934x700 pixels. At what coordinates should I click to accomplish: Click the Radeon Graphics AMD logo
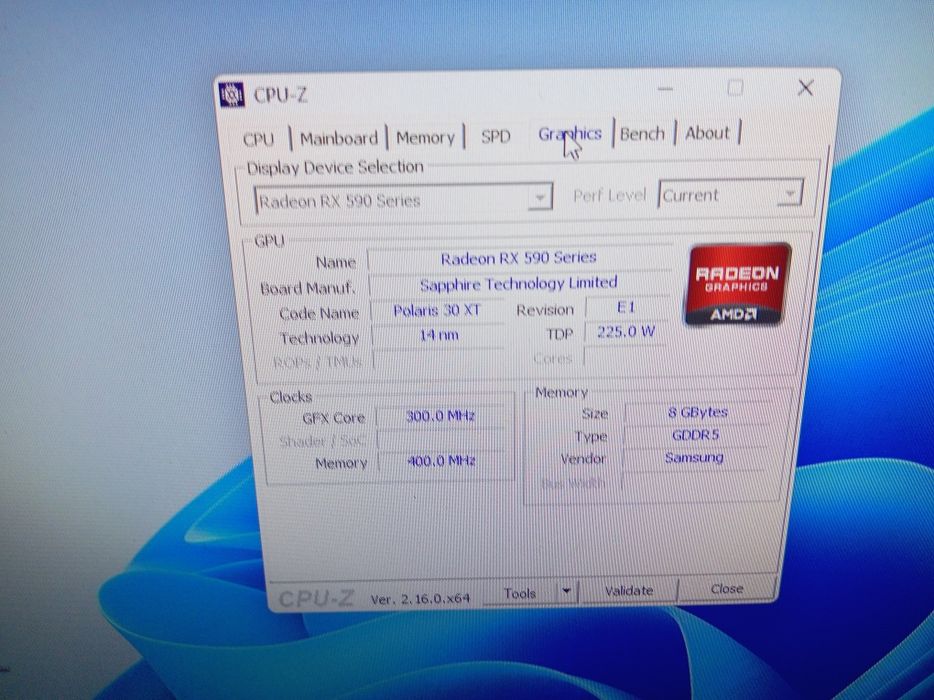pyautogui.click(x=738, y=284)
